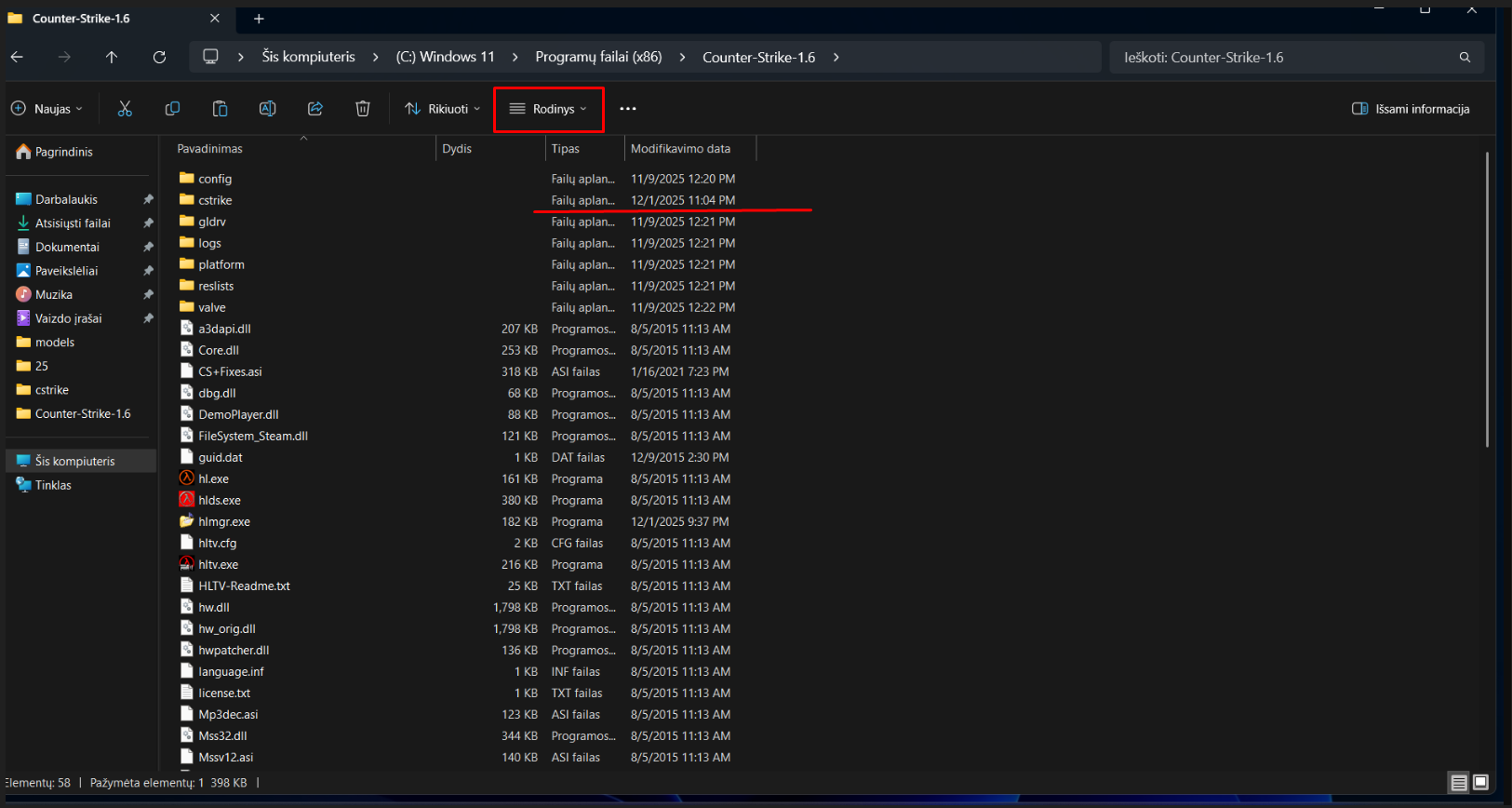Select Šis kompiuteris in sidebar
Image resolution: width=1512 pixels, height=808 pixels.
coord(83,461)
